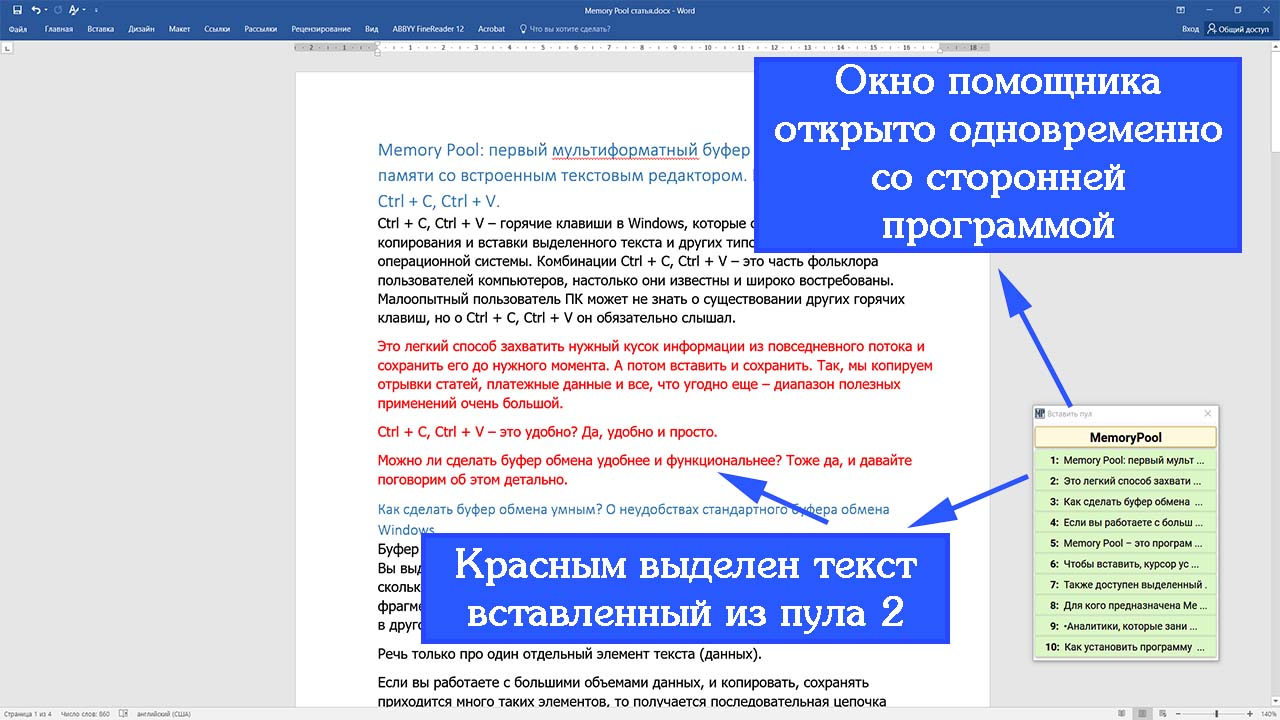Click the Save icon on Quick Access Toolbar
Screen dimensions: 1280x720
click(18, 10)
